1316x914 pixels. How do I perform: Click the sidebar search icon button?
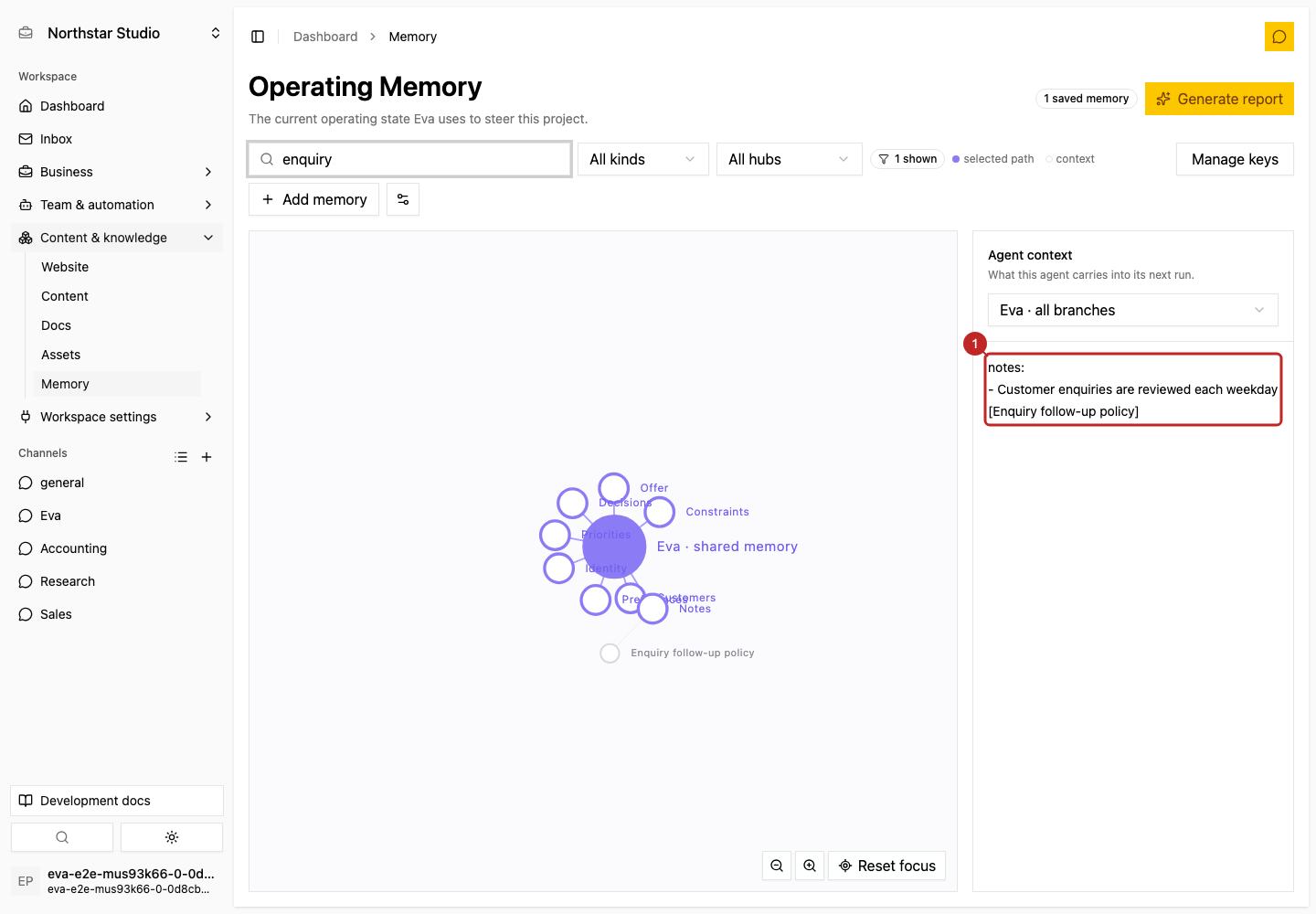(x=62, y=837)
